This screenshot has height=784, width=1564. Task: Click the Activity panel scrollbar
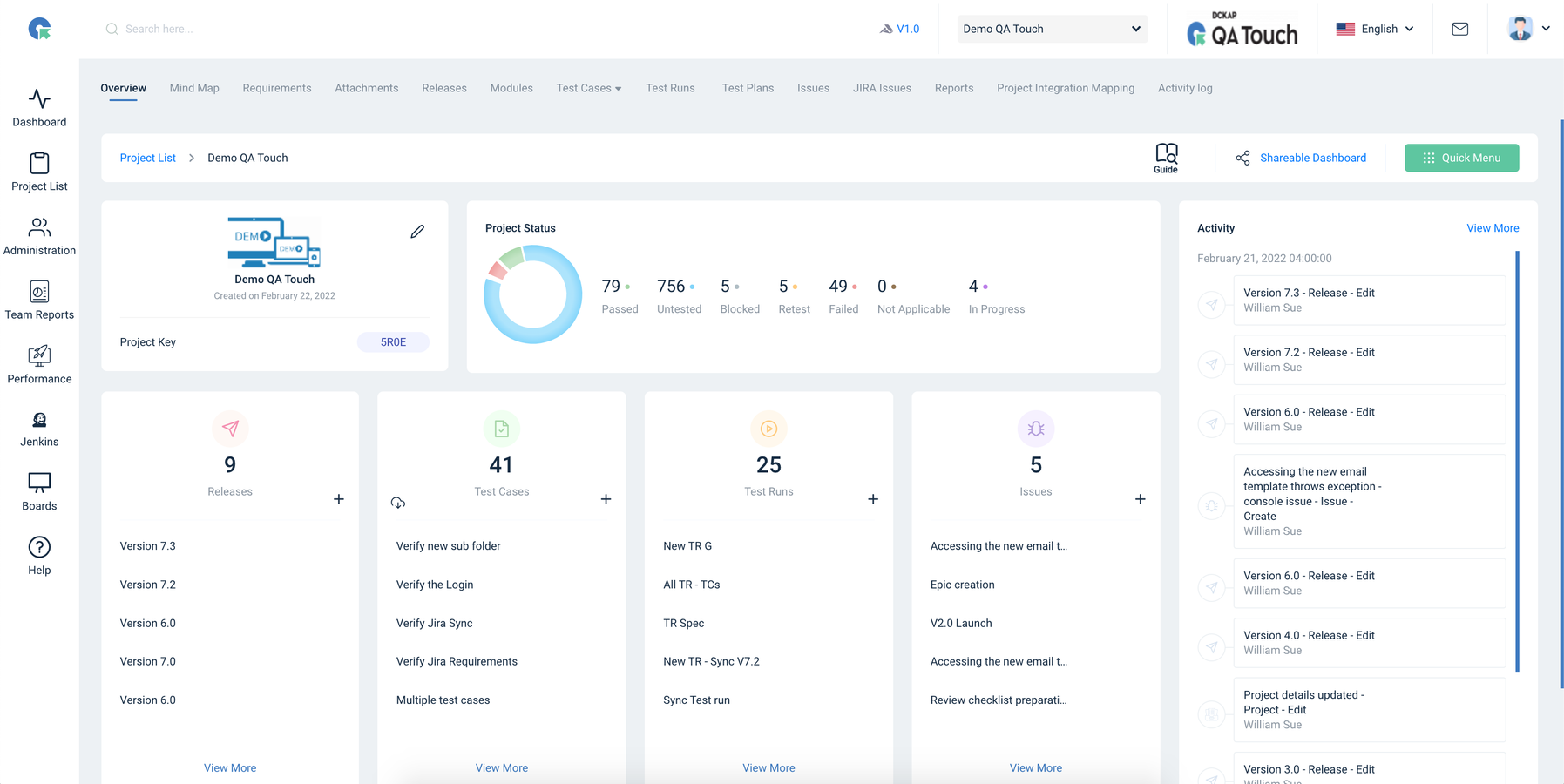pyautogui.click(x=1517, y=462)
